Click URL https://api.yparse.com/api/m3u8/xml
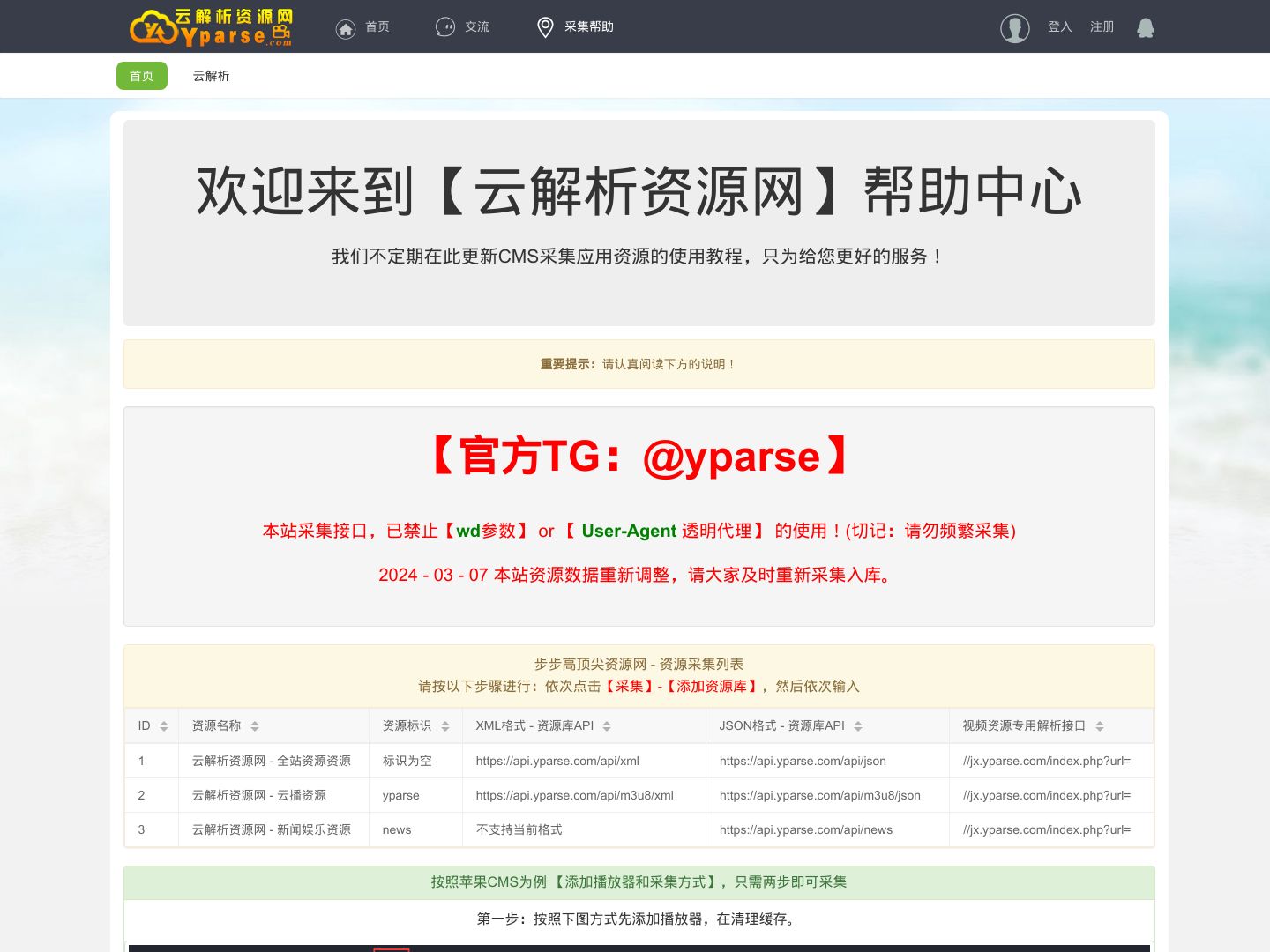Screen dimensions: 1270x952 (575, 795)
